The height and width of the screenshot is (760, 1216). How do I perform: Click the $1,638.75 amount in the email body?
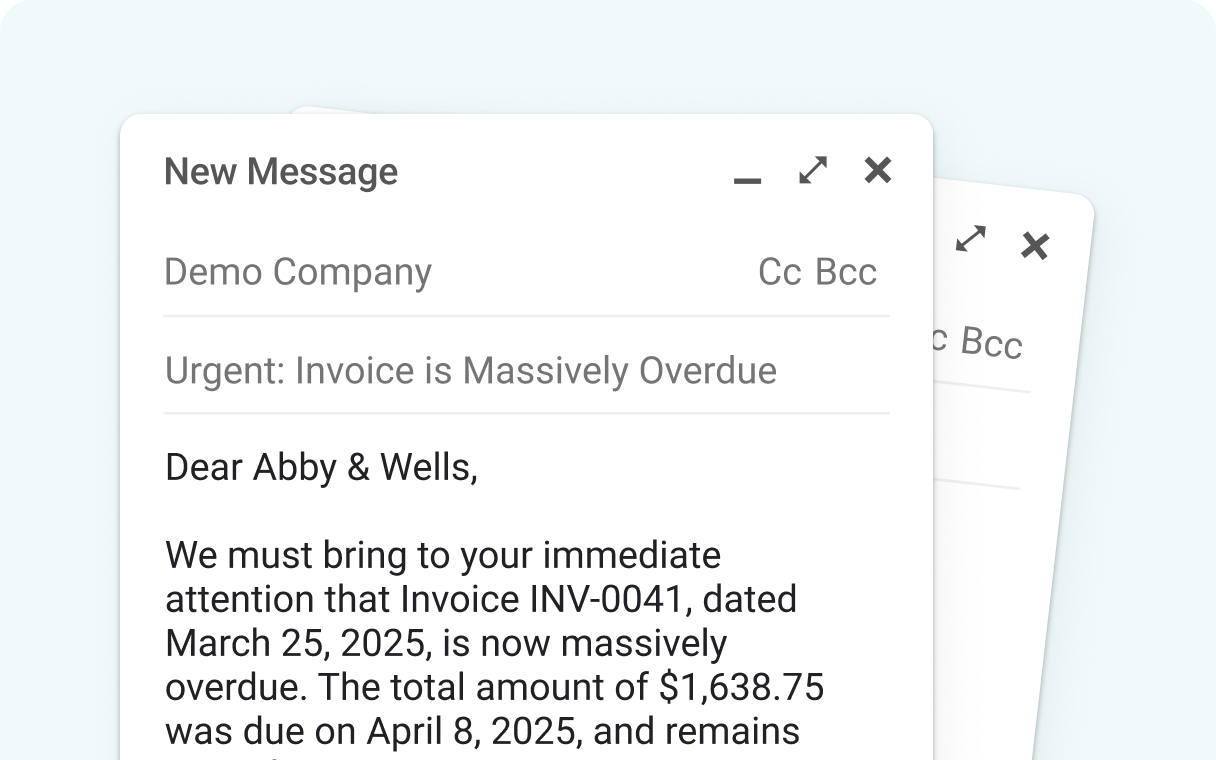(741, 687)
